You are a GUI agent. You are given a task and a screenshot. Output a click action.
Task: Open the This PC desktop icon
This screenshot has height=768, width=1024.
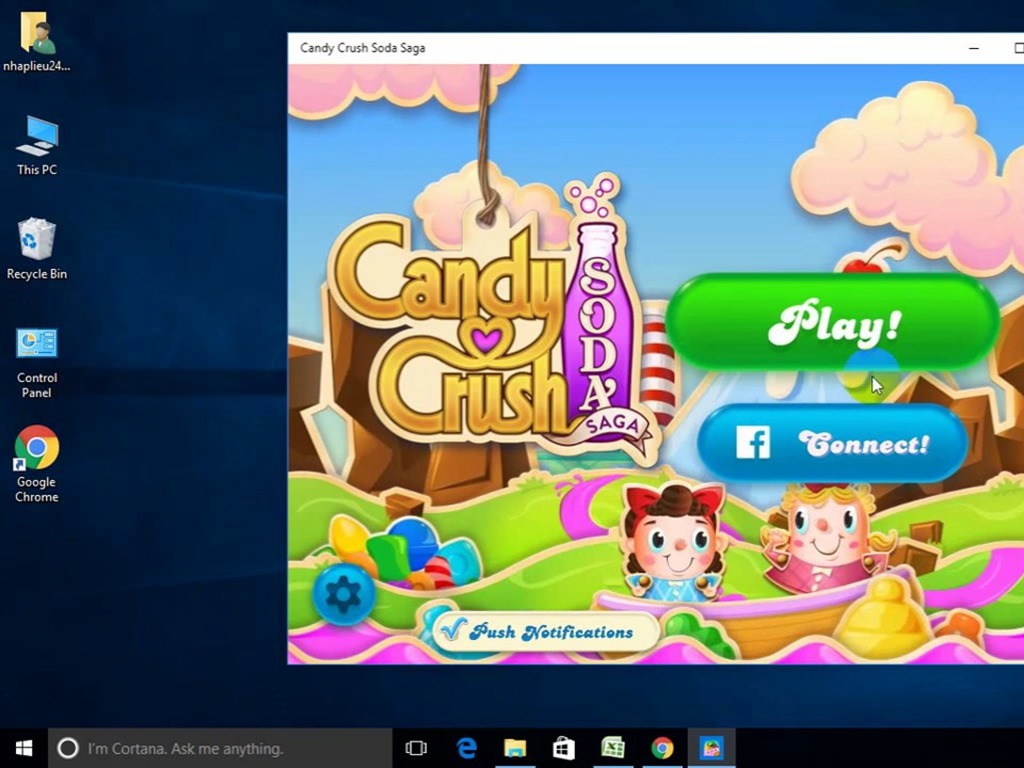coord(37,146)
